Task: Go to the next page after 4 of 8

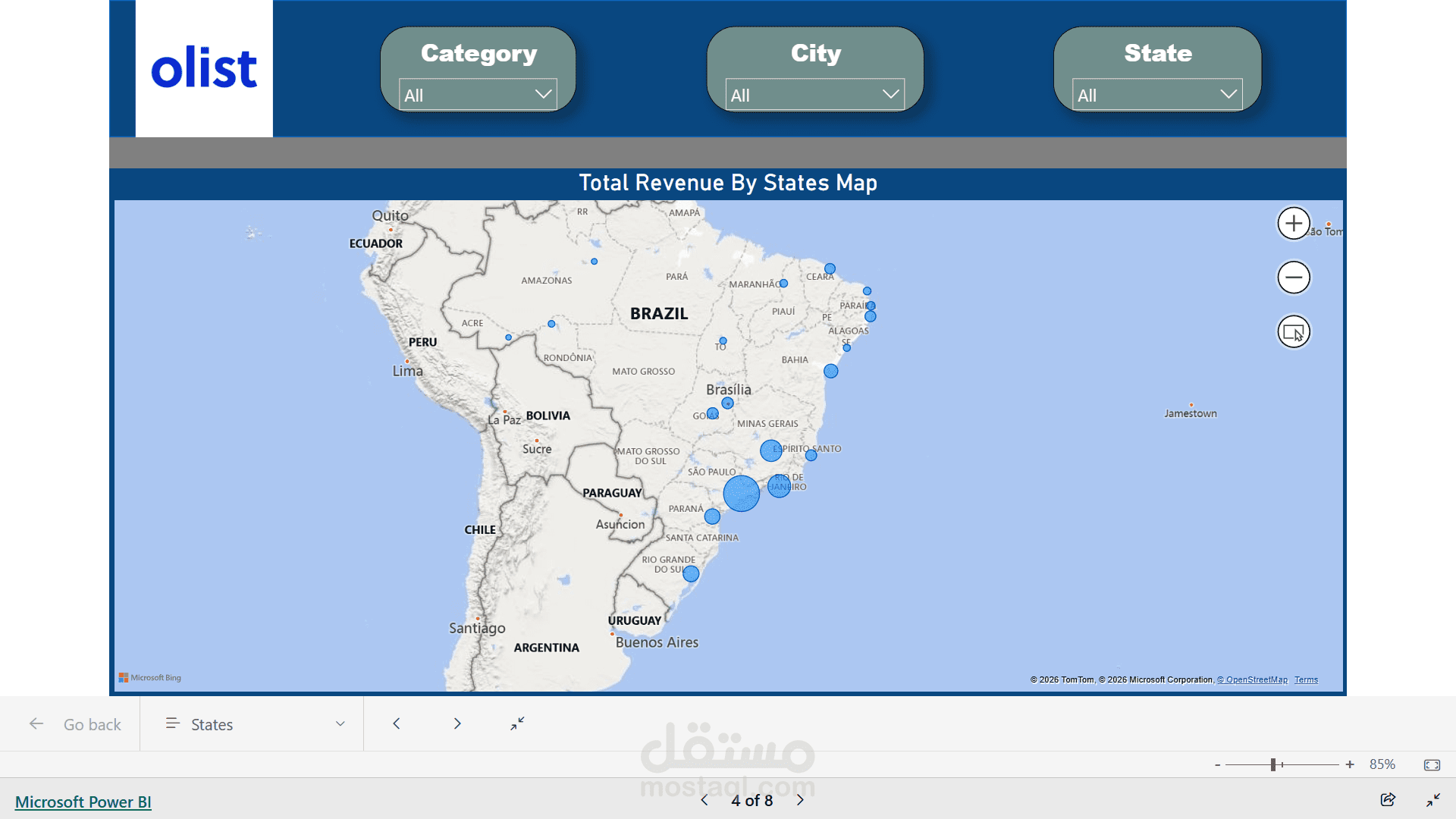Action: pyautogui.click(x=800, y=801)
